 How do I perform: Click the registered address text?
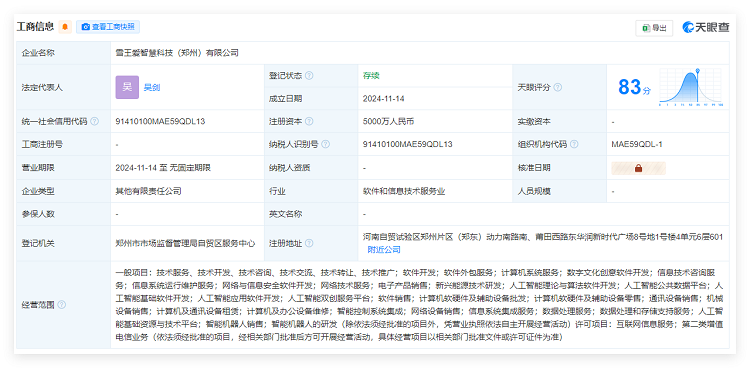pos(543,237)
